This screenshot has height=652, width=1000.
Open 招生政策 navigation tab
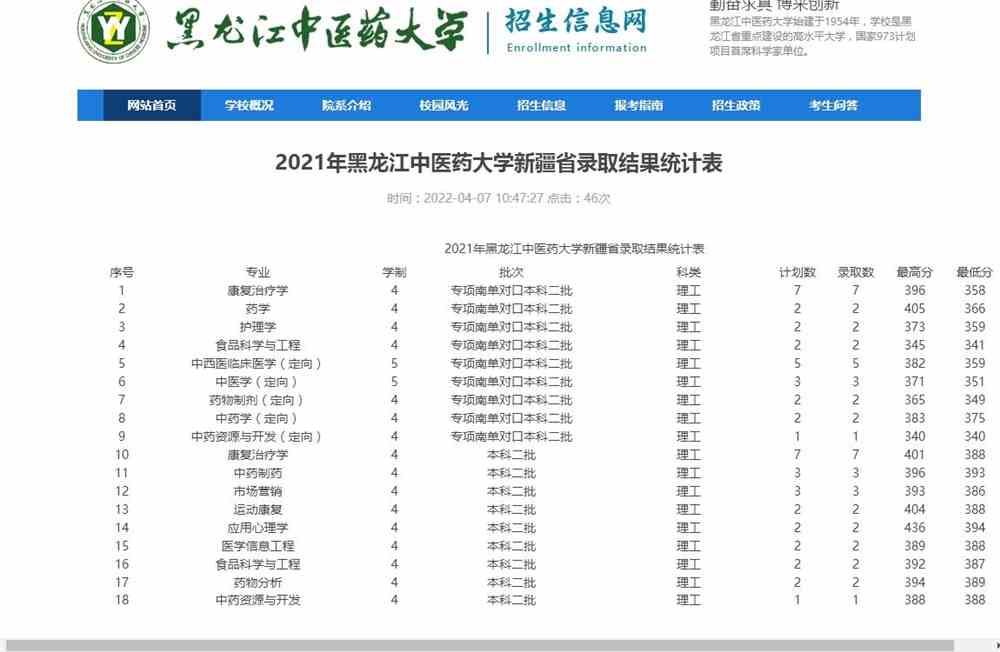coord(737,105)
